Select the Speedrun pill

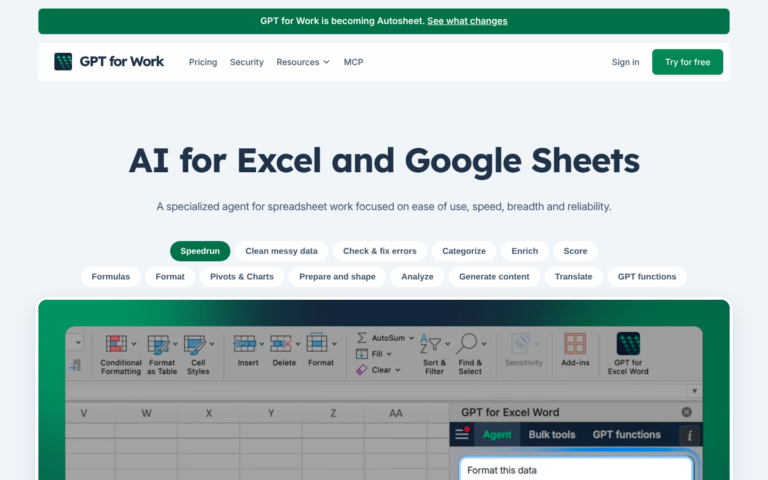pyautogui.click(x=200, y=251)
